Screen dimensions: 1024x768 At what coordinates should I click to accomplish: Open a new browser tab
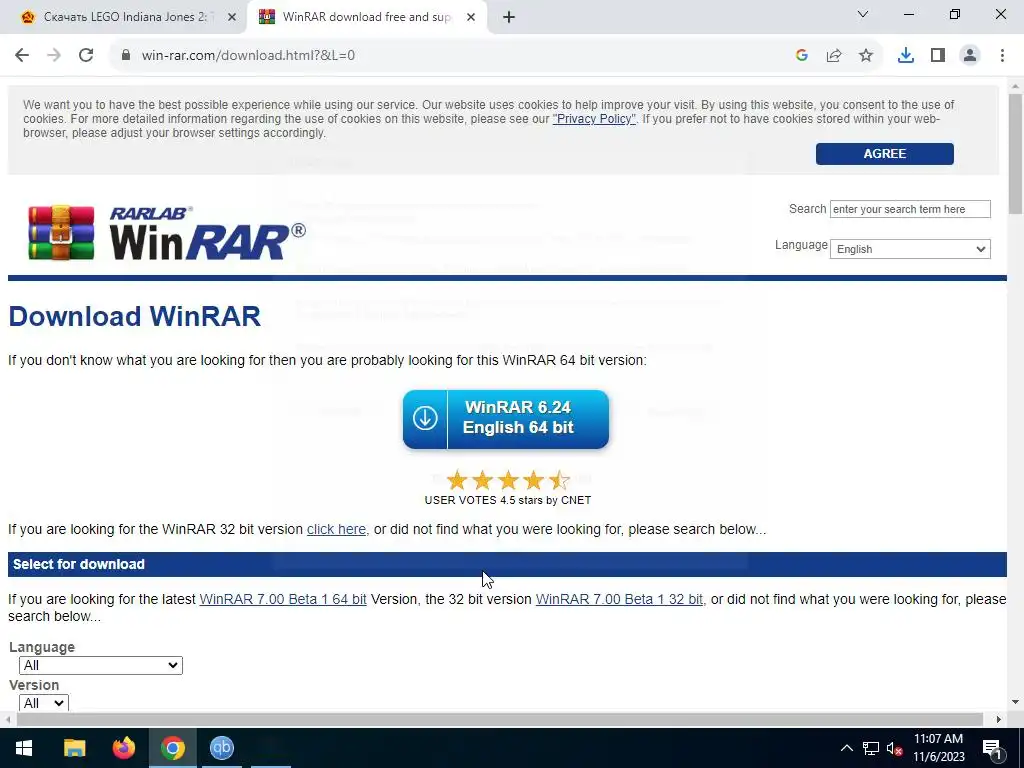pos(509,17)
